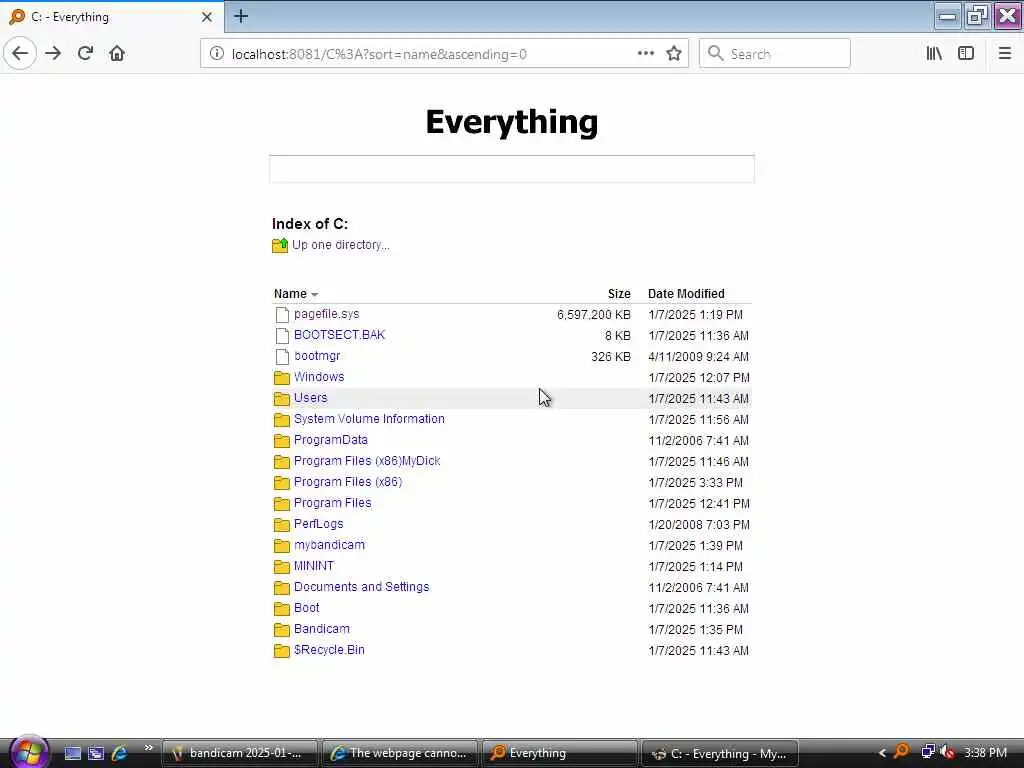Switch to Everything taskbar button
This screenshot has height=768, width=1024.
point(560,753)
